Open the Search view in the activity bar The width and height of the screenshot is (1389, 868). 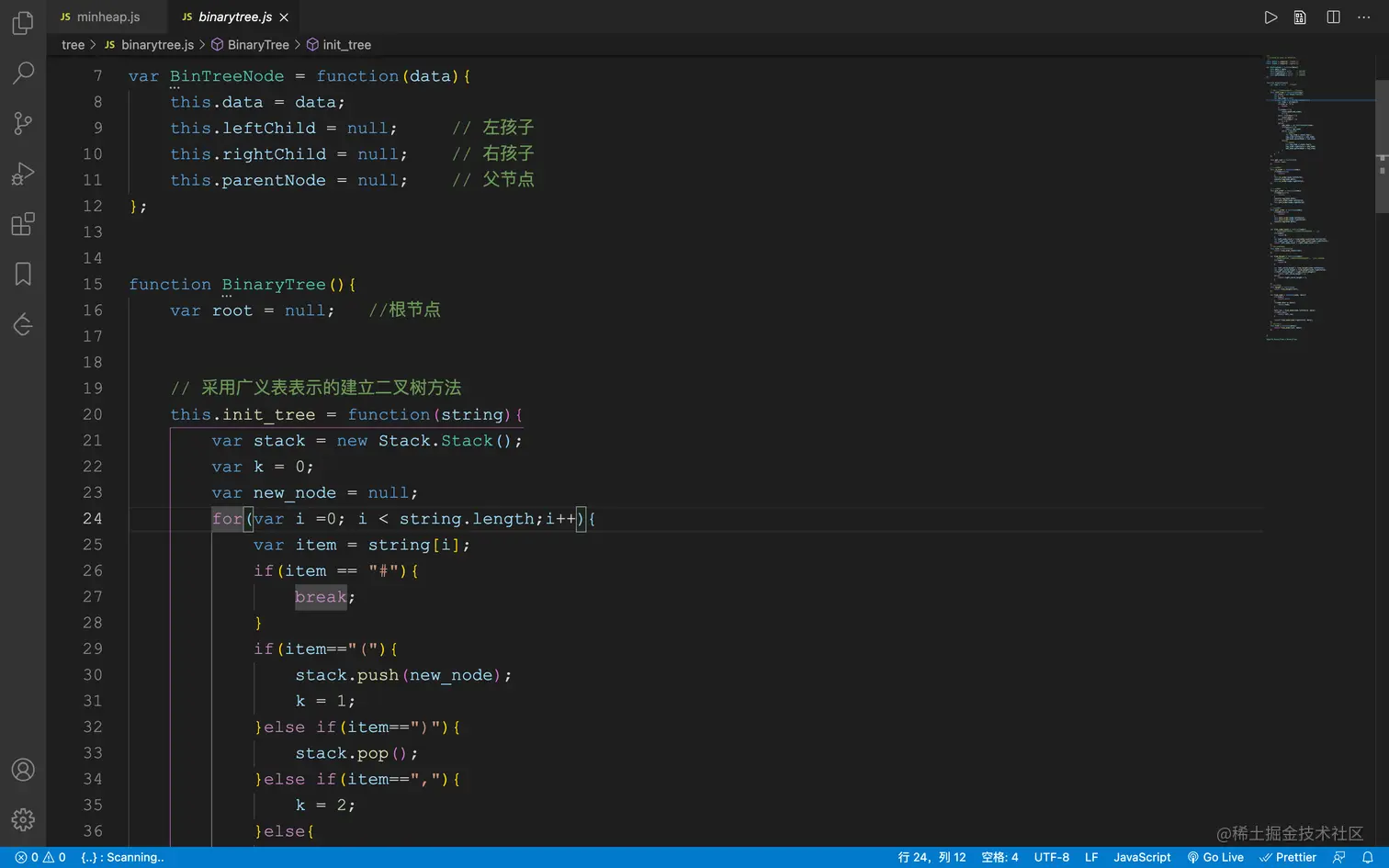[x=23, y=73]
